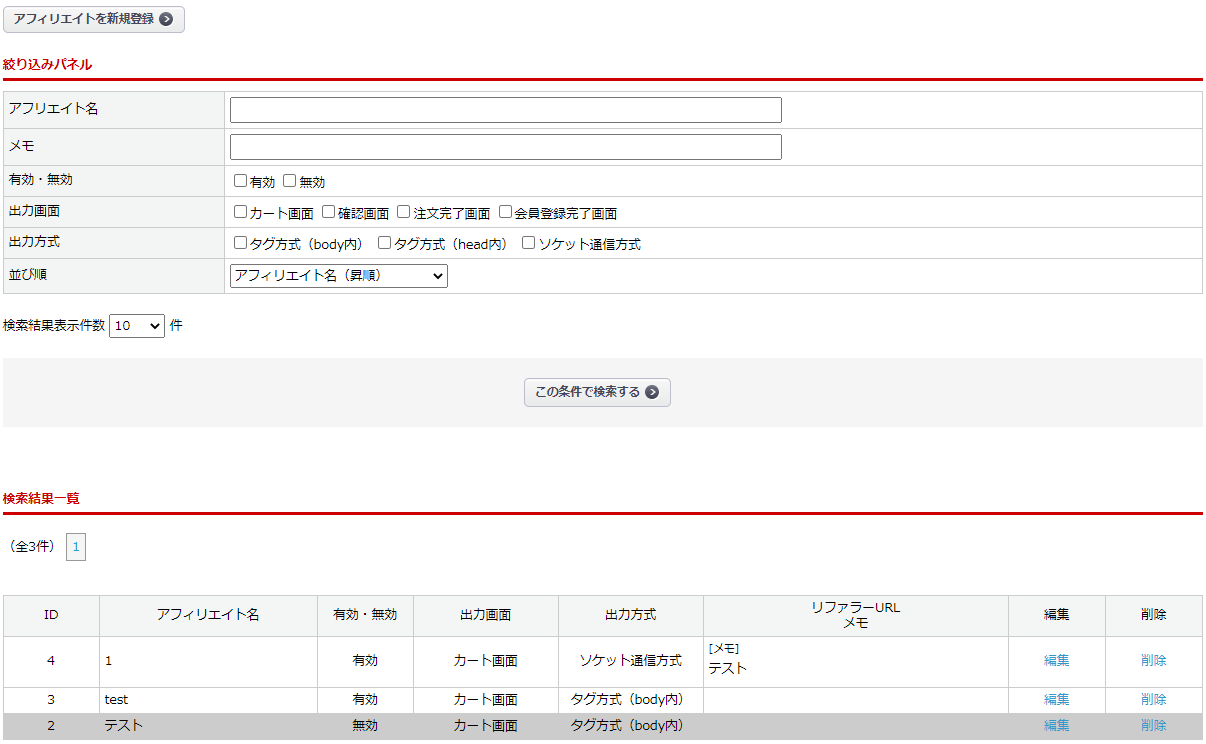Click the この条件で検索する search button

597,392
